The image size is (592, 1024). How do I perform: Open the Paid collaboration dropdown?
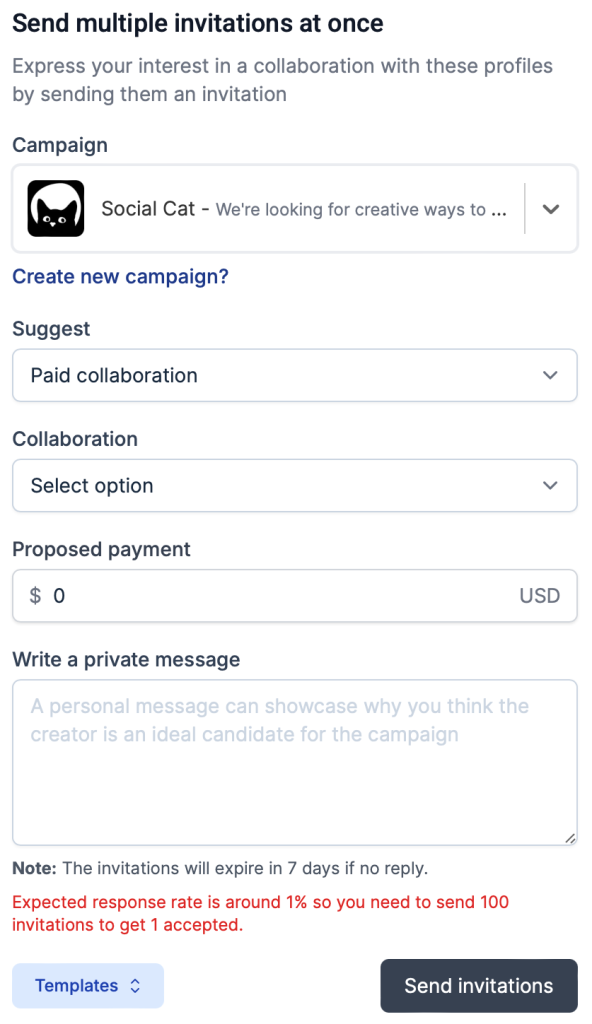pyautogui.click(x=295, y=376)
